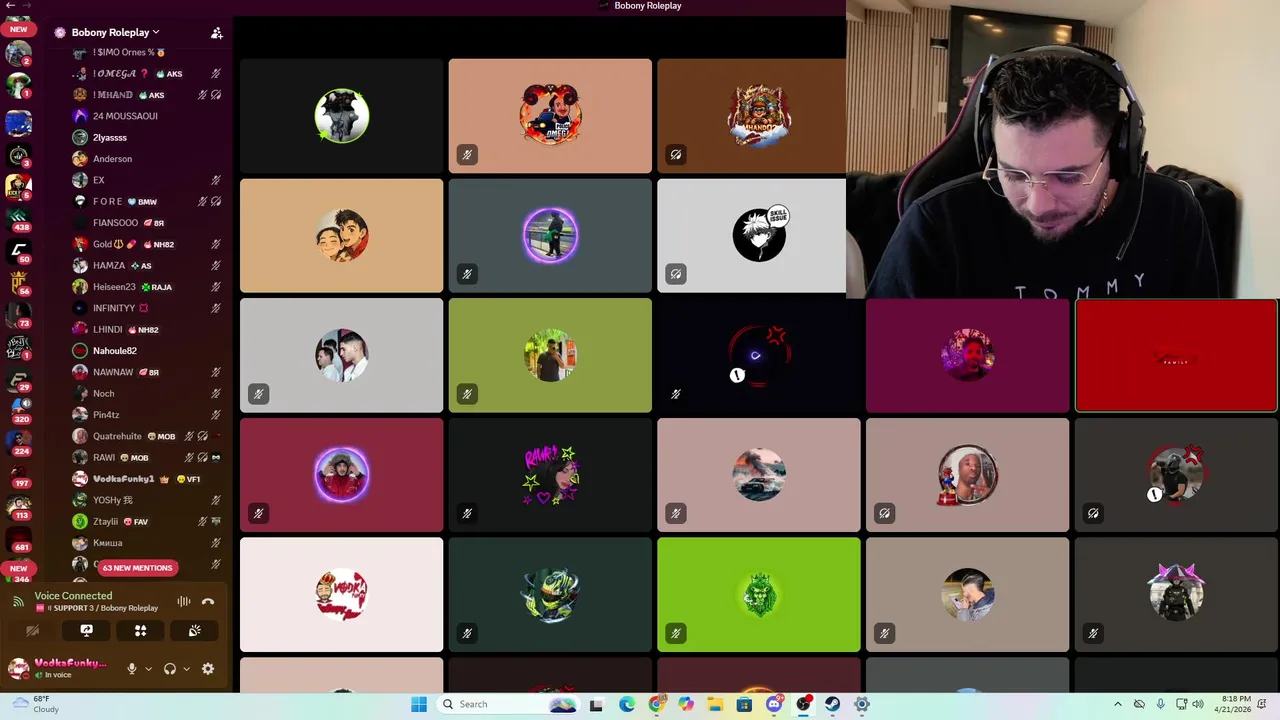Image resolution: width=1280 pixels, height=720 pixels.
Task: Jump to 63 New Mentions
Action: click(137, 568)
